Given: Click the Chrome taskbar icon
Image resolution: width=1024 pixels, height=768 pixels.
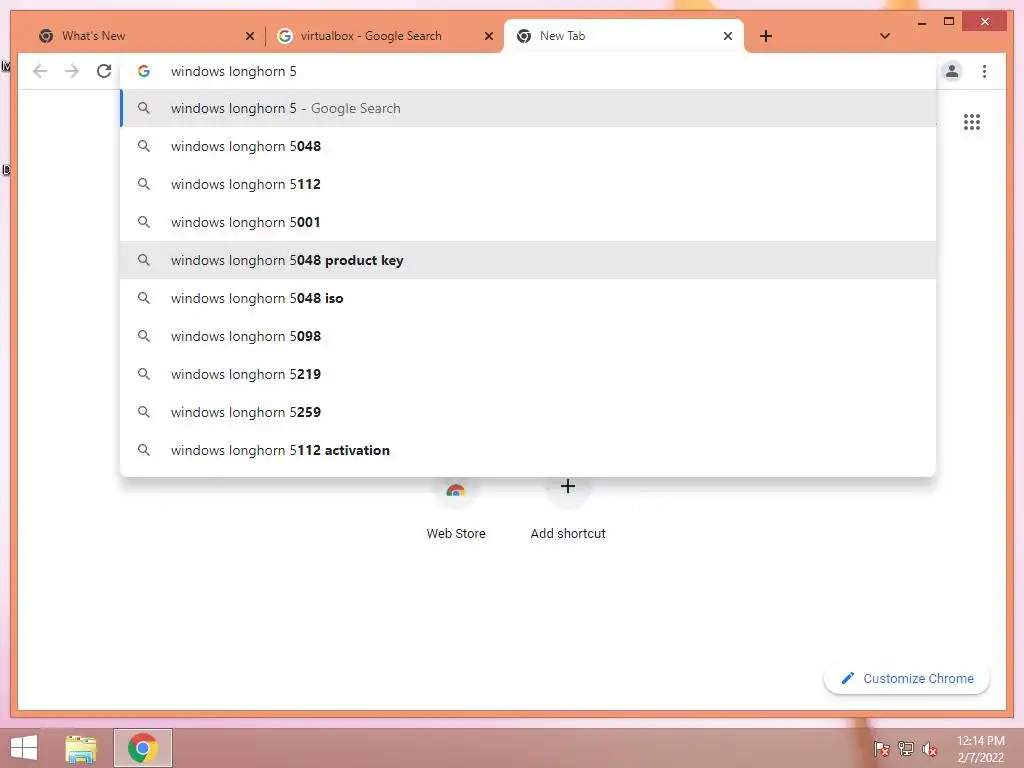Looking at the screenshot, I should coord(142,748).
